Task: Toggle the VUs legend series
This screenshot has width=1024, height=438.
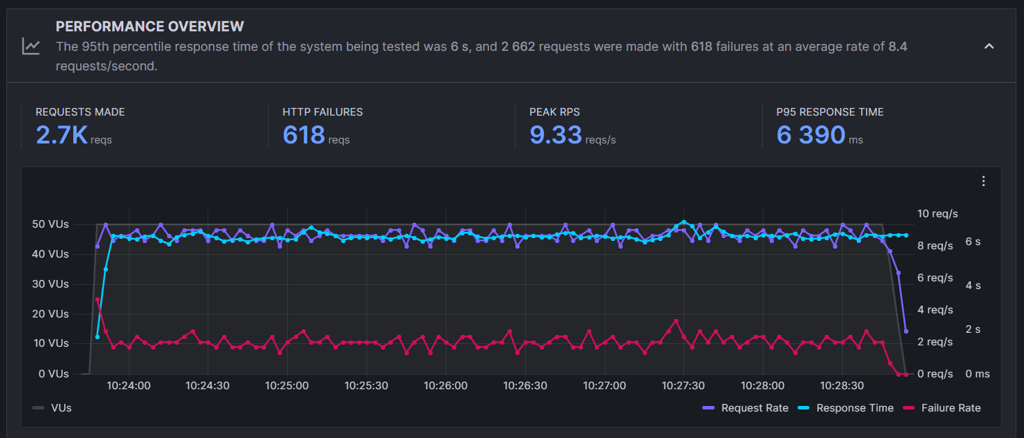Action: pyautogui.click(x=52, y=408)
